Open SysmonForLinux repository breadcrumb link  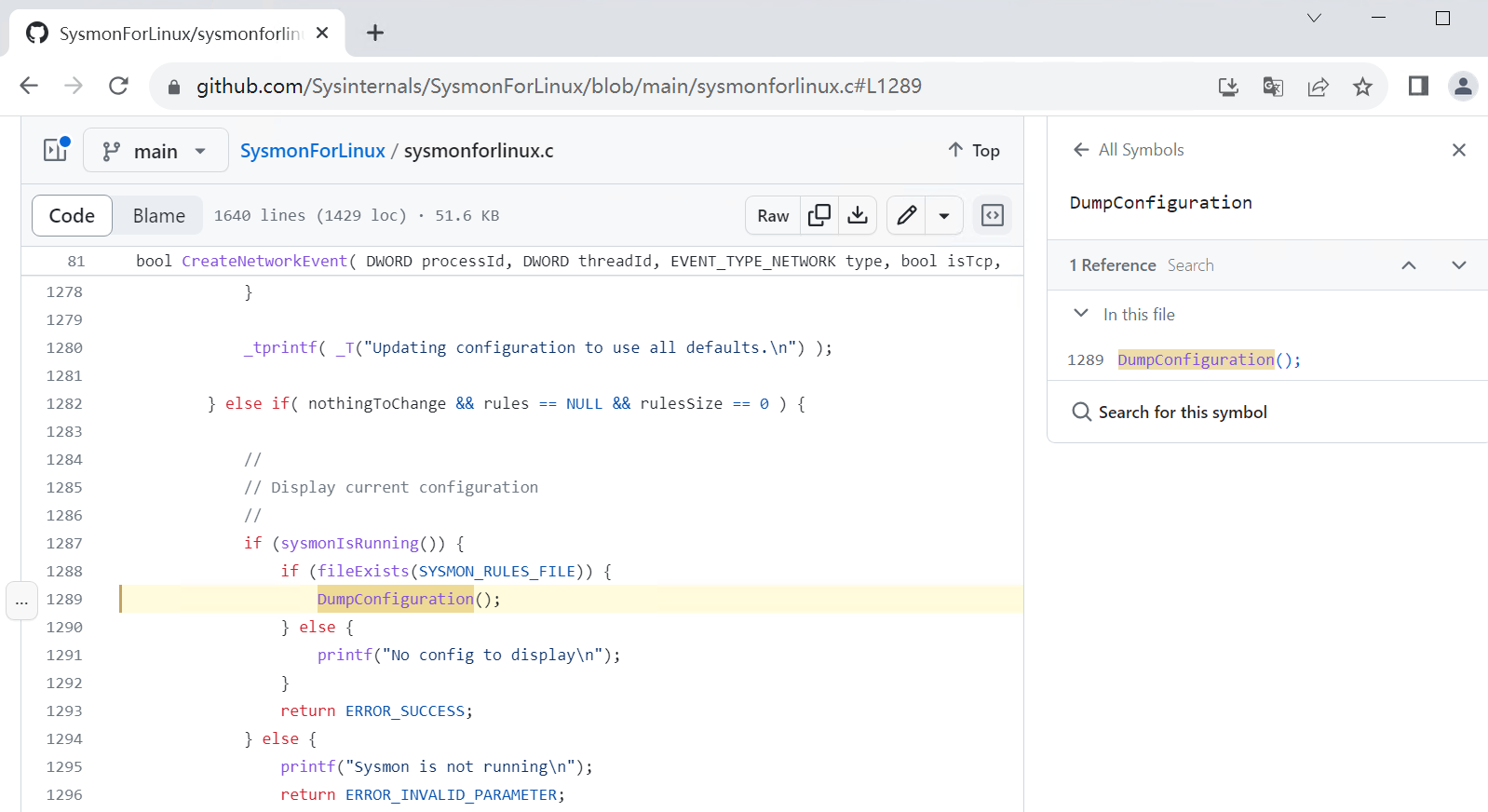click(x=313, y=151)
